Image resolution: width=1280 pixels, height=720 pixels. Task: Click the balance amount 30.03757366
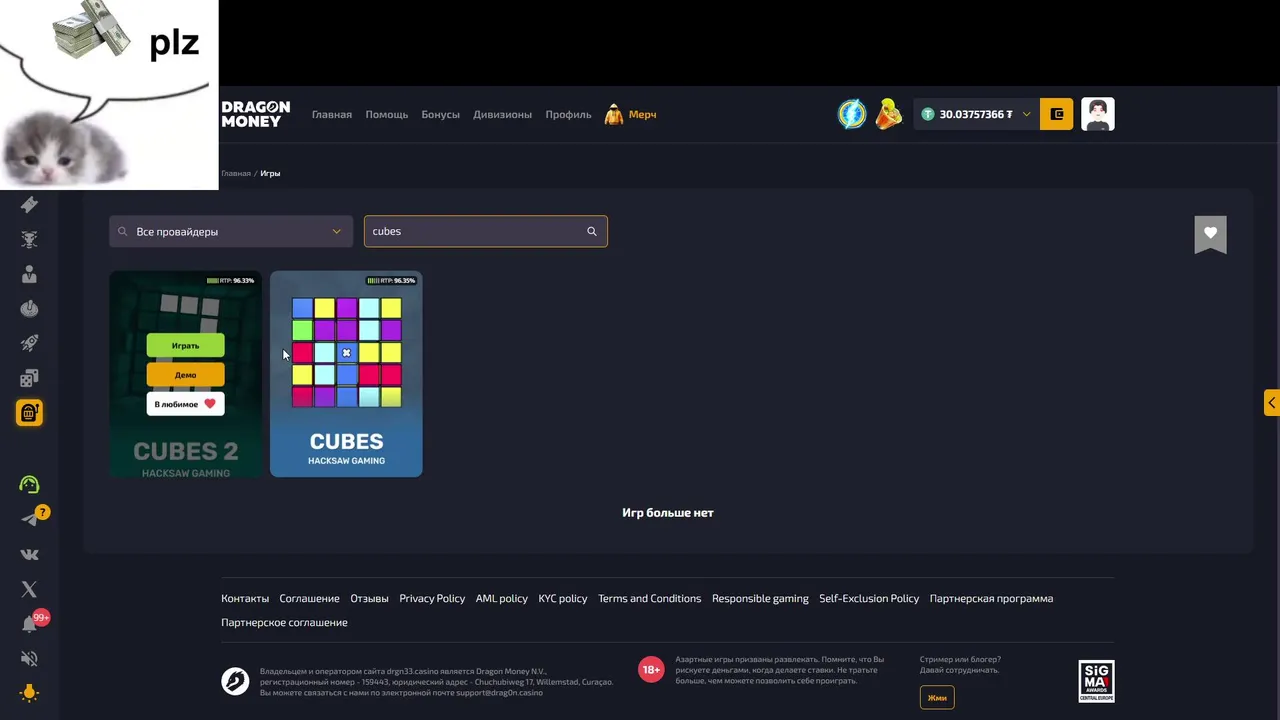tap(976, 114)
